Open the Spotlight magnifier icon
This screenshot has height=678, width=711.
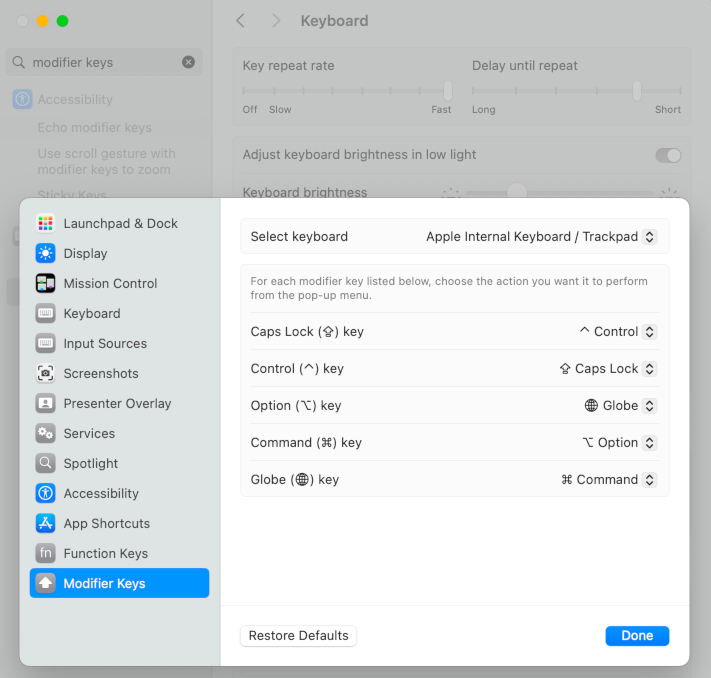point(45,463)
